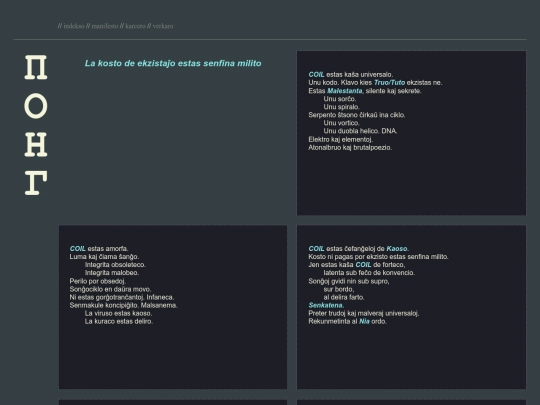This screenshot has height=405, width=540.
Task: Click the Cyrillic letter П in logo
Action: 36,68
